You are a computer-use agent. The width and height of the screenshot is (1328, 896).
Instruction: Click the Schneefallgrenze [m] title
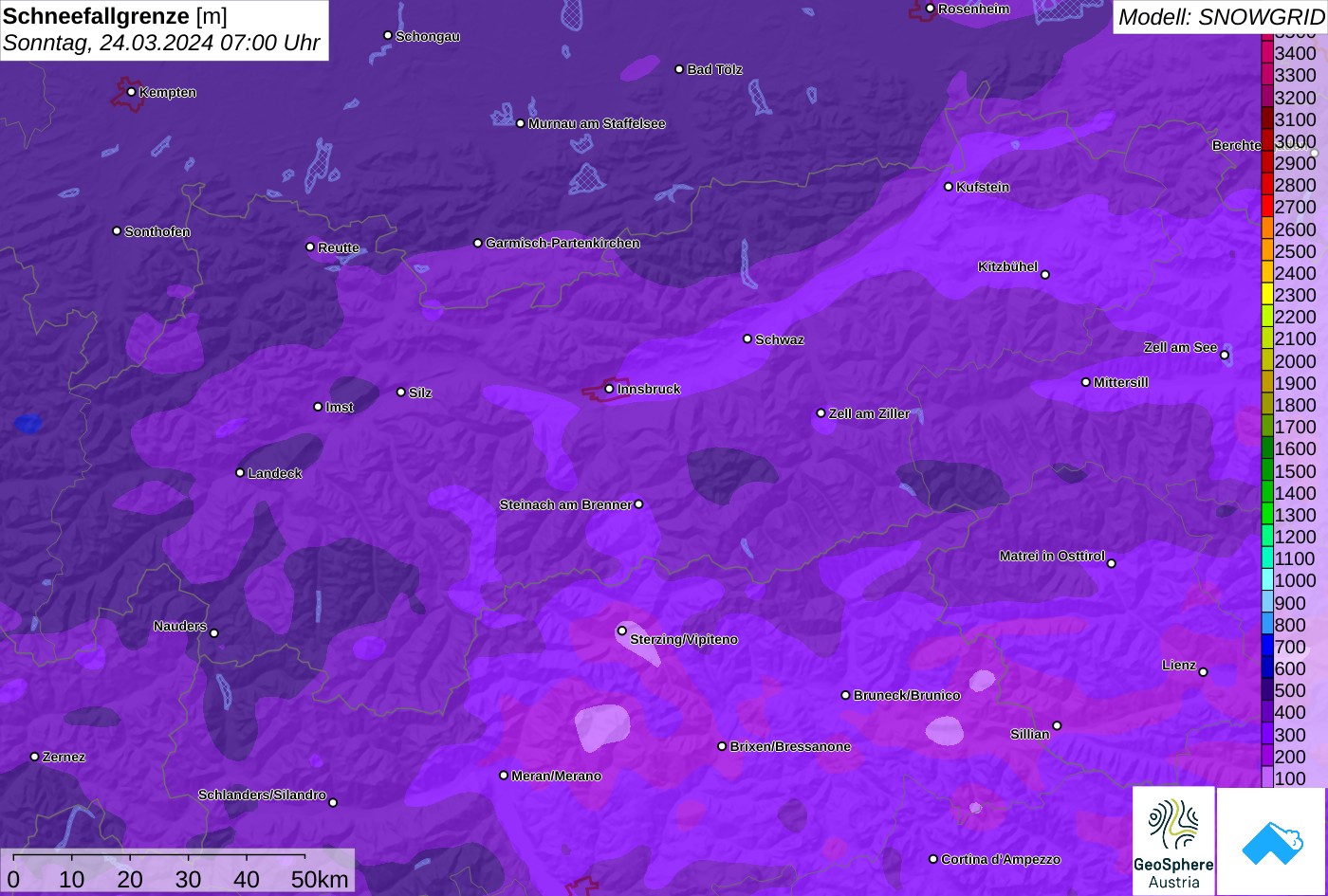[x=115, y=16]
